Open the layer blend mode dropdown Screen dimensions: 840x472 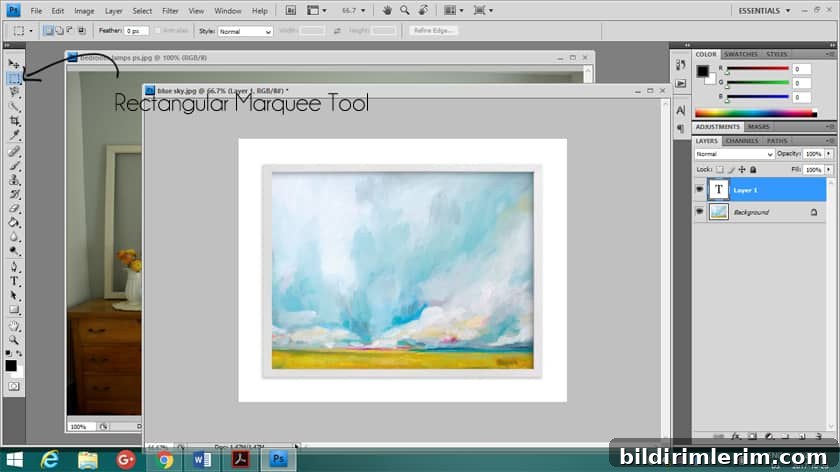734,154
